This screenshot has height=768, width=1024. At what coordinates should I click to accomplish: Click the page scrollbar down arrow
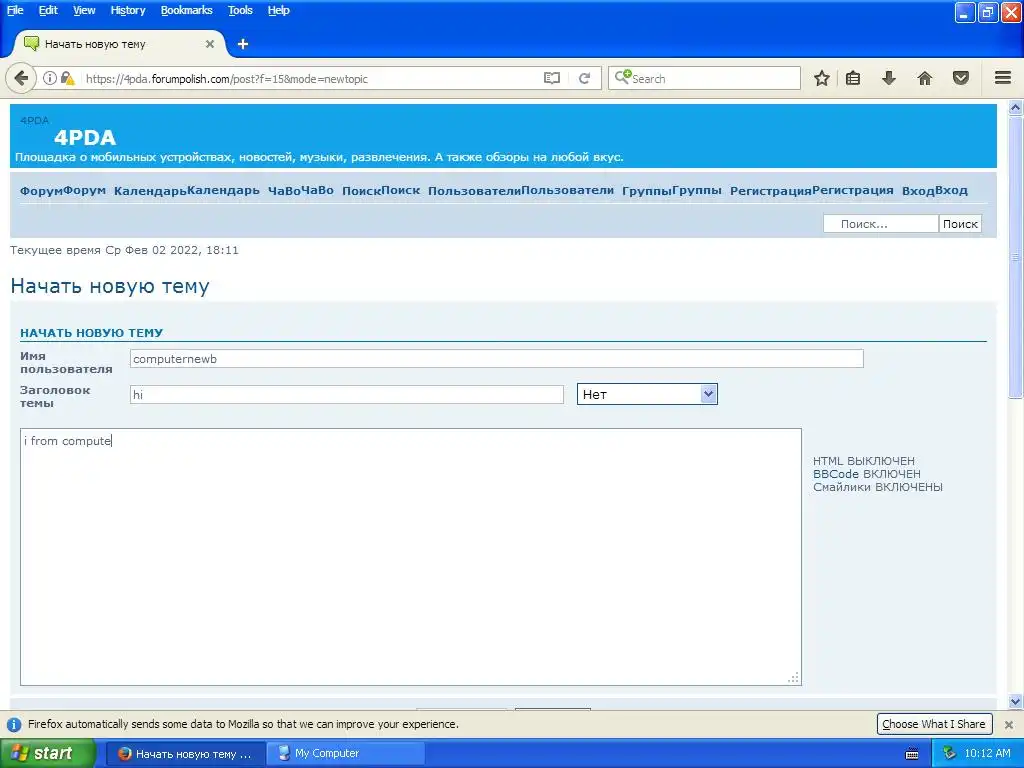tap(1016, 702)
